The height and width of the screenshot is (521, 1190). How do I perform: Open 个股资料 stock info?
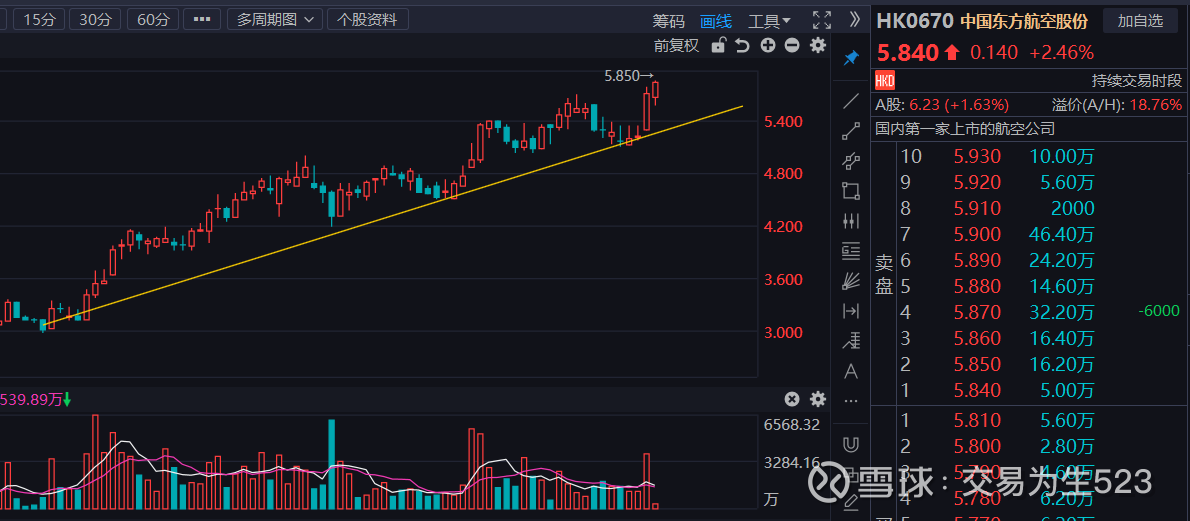[368, 20]
